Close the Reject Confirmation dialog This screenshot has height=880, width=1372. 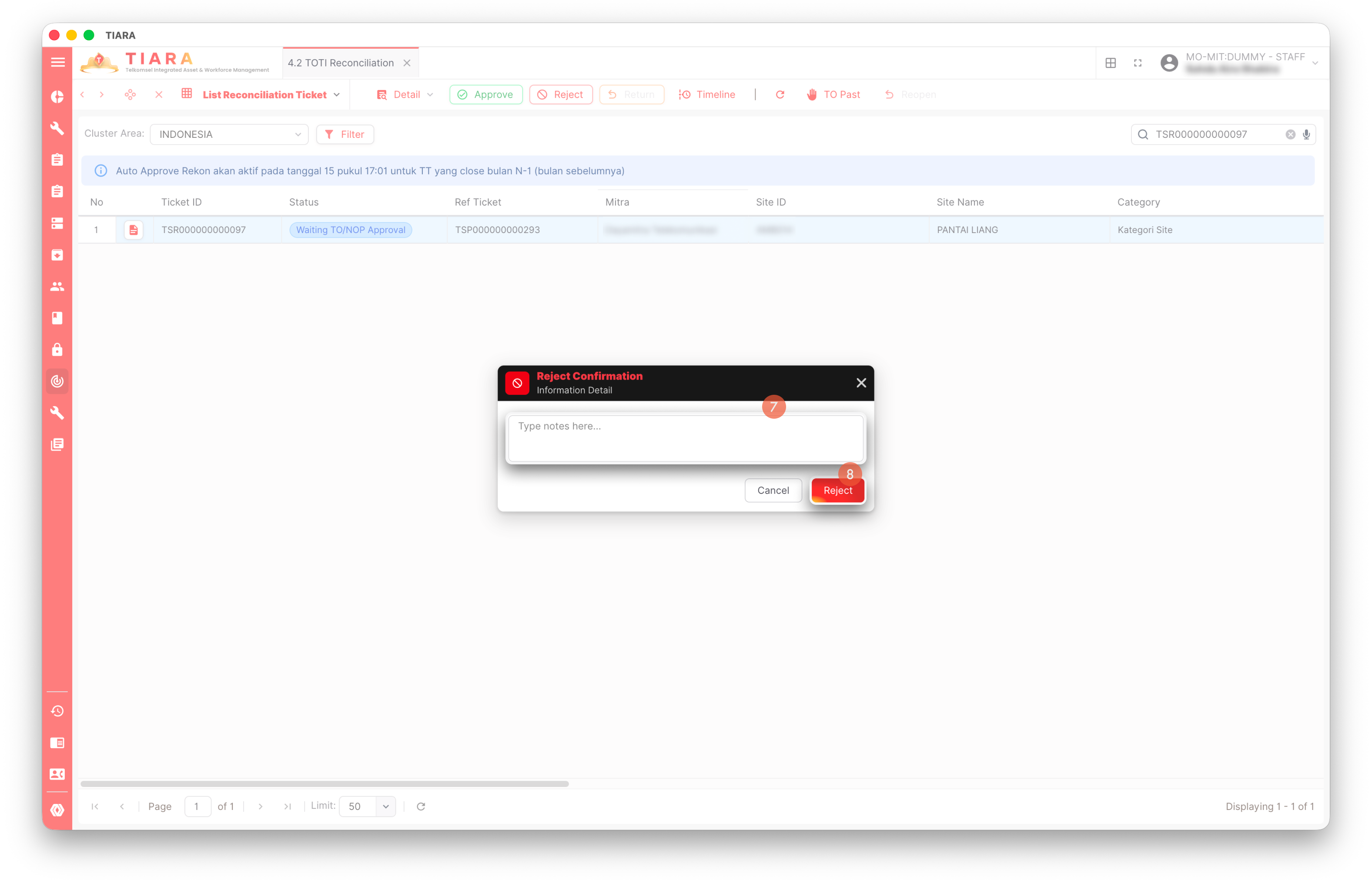pyautogui.click(x=861, y=383)
